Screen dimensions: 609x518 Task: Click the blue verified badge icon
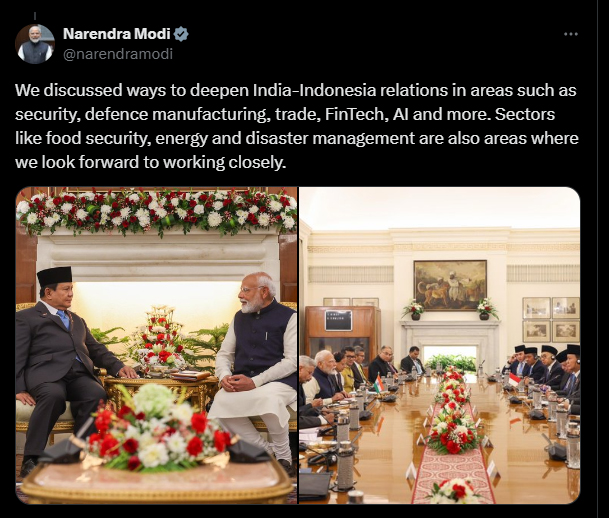[181, 34]
